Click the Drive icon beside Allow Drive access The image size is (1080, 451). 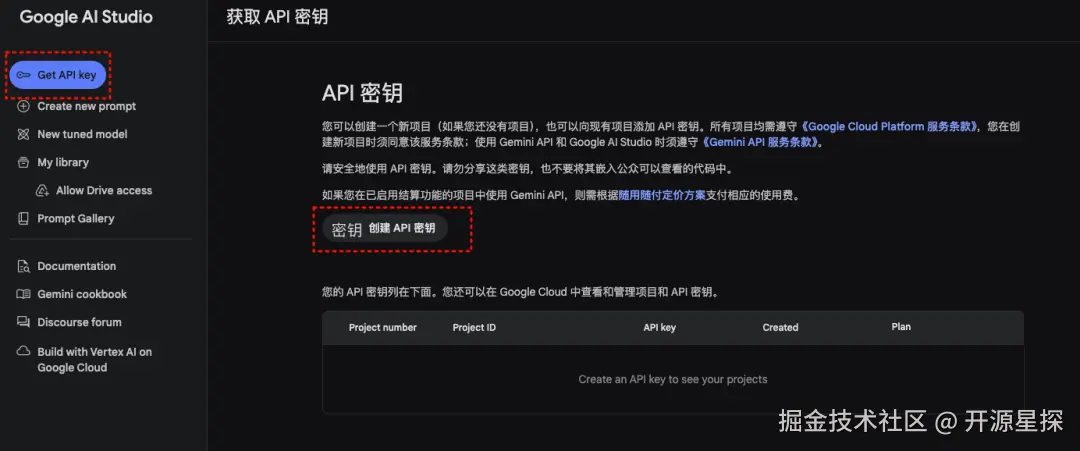[42, 191]
